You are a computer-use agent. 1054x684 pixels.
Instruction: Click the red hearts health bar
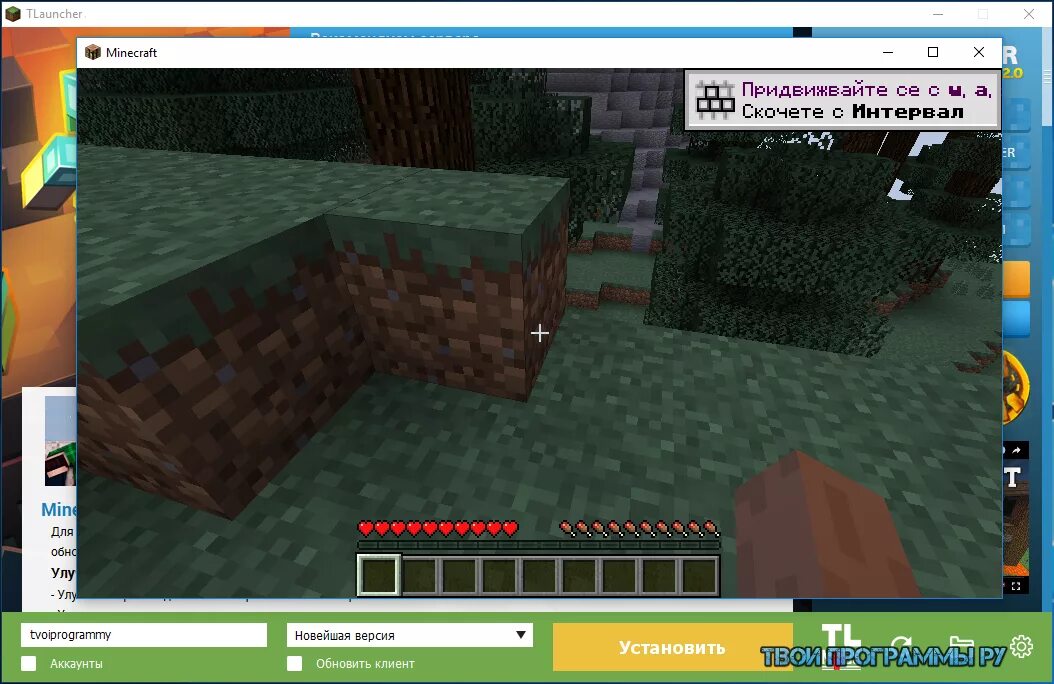438,528
